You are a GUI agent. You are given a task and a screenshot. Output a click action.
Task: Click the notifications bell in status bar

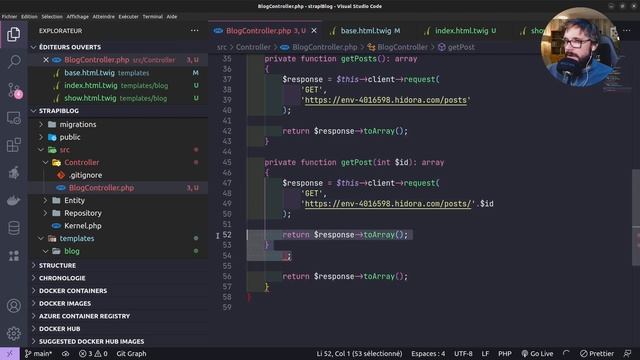pos(628,353)
